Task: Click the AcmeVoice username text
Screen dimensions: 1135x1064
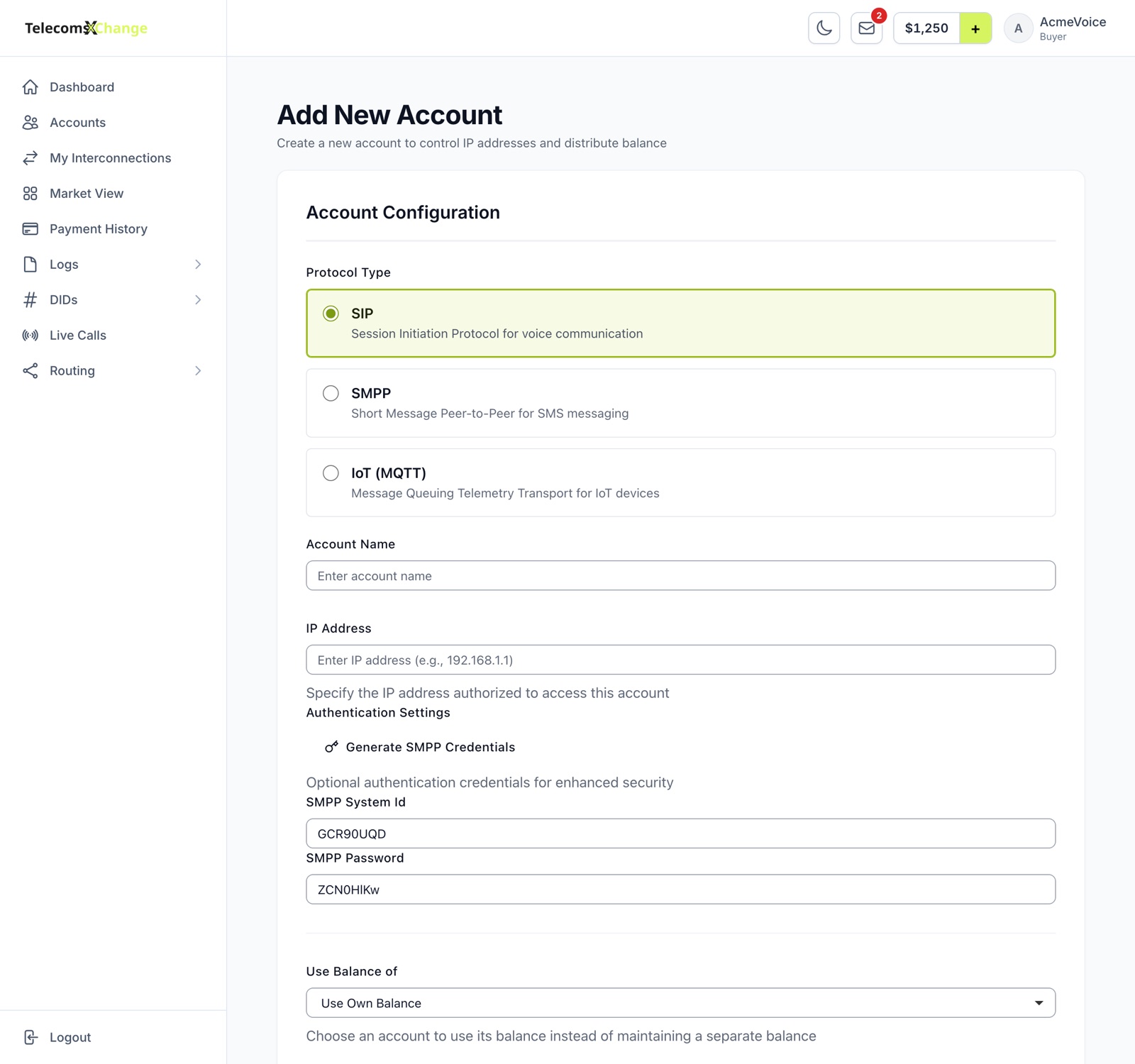Action: point(1073,22)
